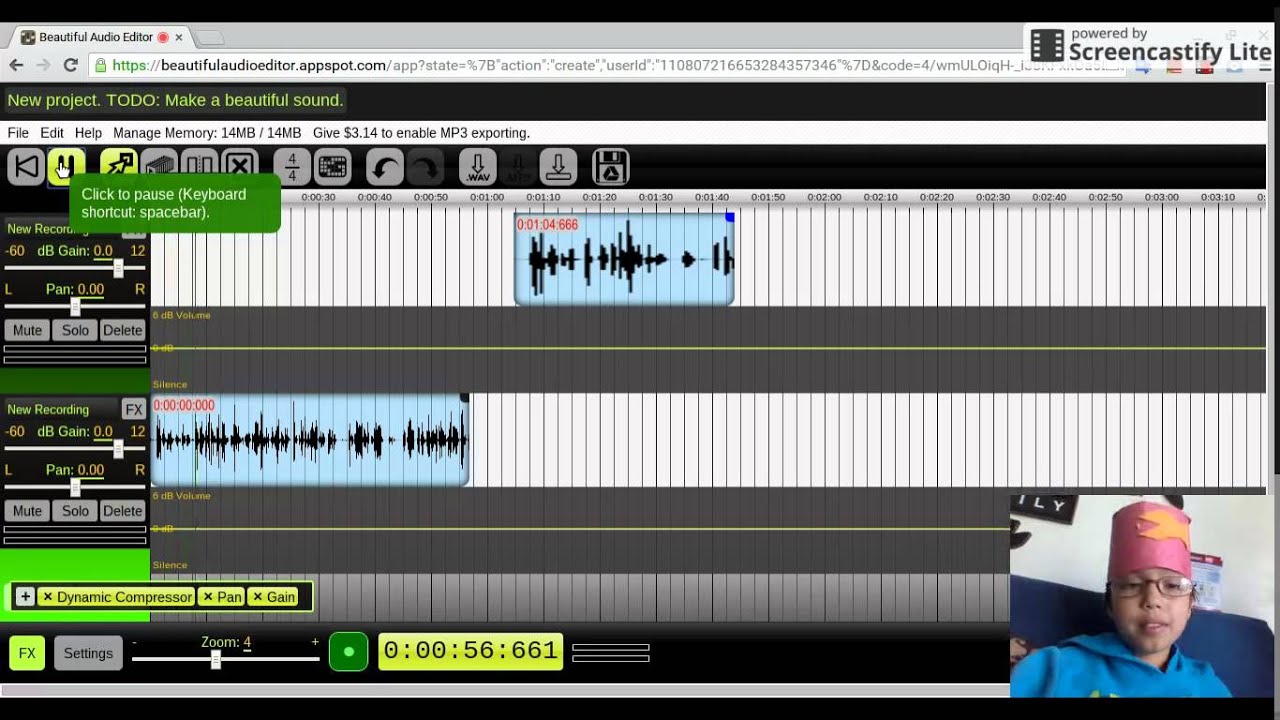Image resolution: width=1280 pixels, height=720 pixels.
Task: Select the yellow arrow move tool
Action: coord(118,167)
